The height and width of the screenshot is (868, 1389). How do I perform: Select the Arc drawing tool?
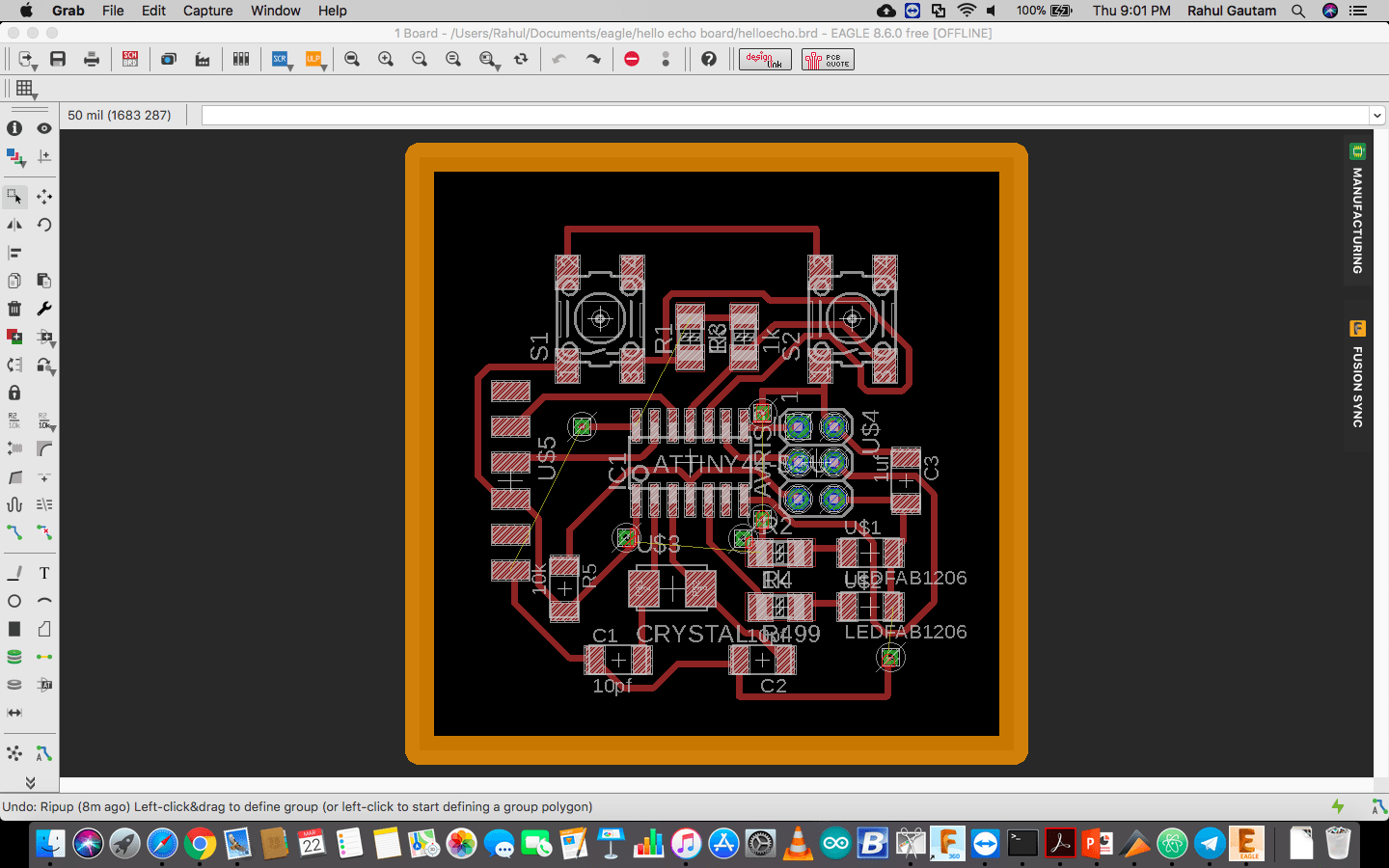pos(44,601)
